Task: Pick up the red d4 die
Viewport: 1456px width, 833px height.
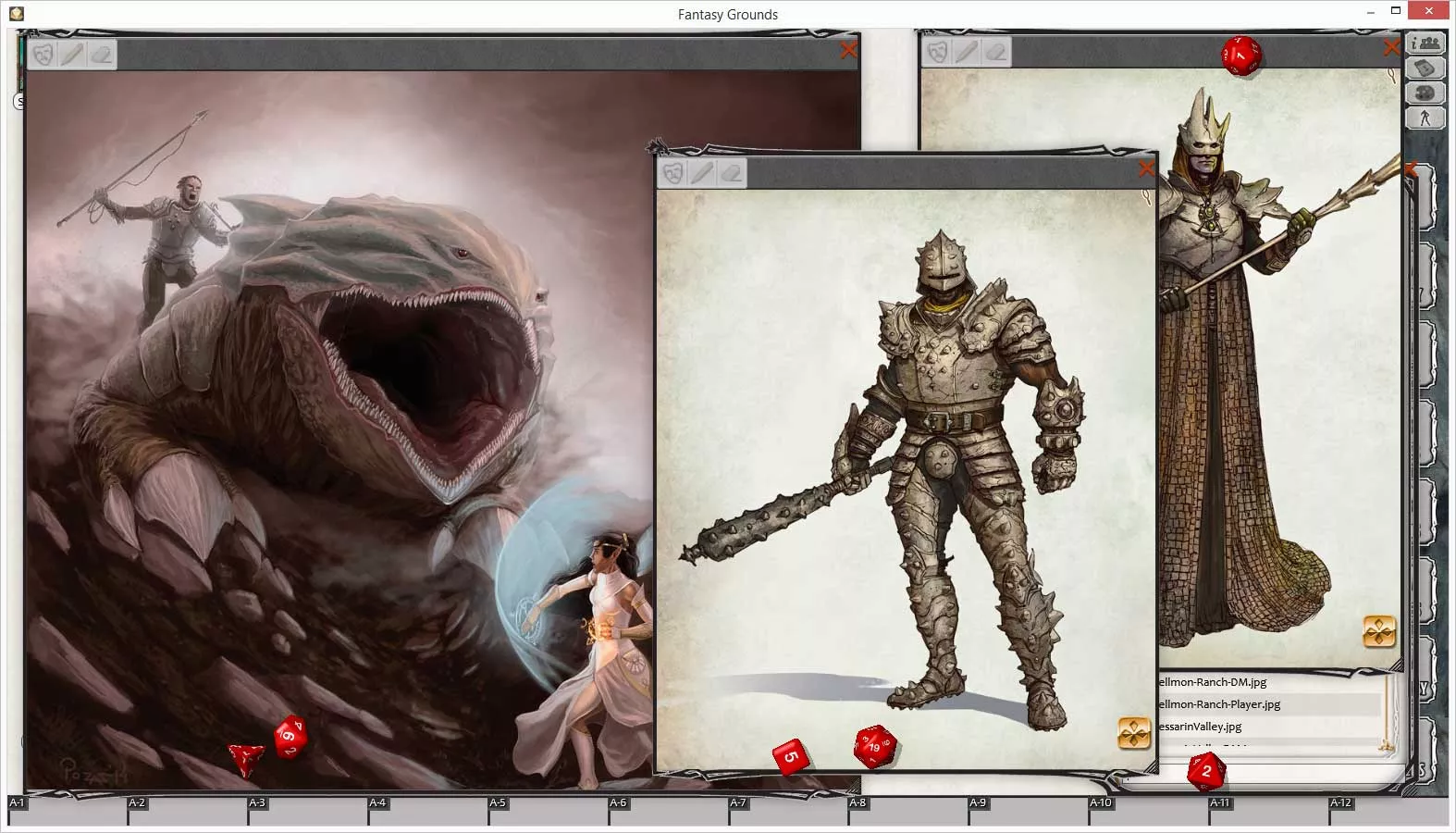Action: pyautogui.click(x=246, y=759)
